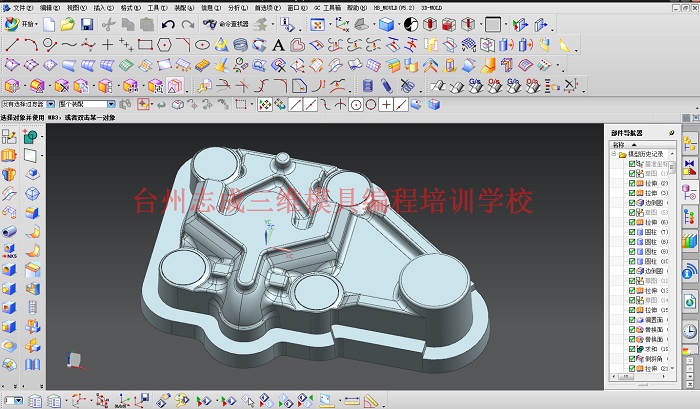The height and width of the screenshot is (409, 700).
Task: Click the rectangle selection mode icon
Action: pos(241,104)
